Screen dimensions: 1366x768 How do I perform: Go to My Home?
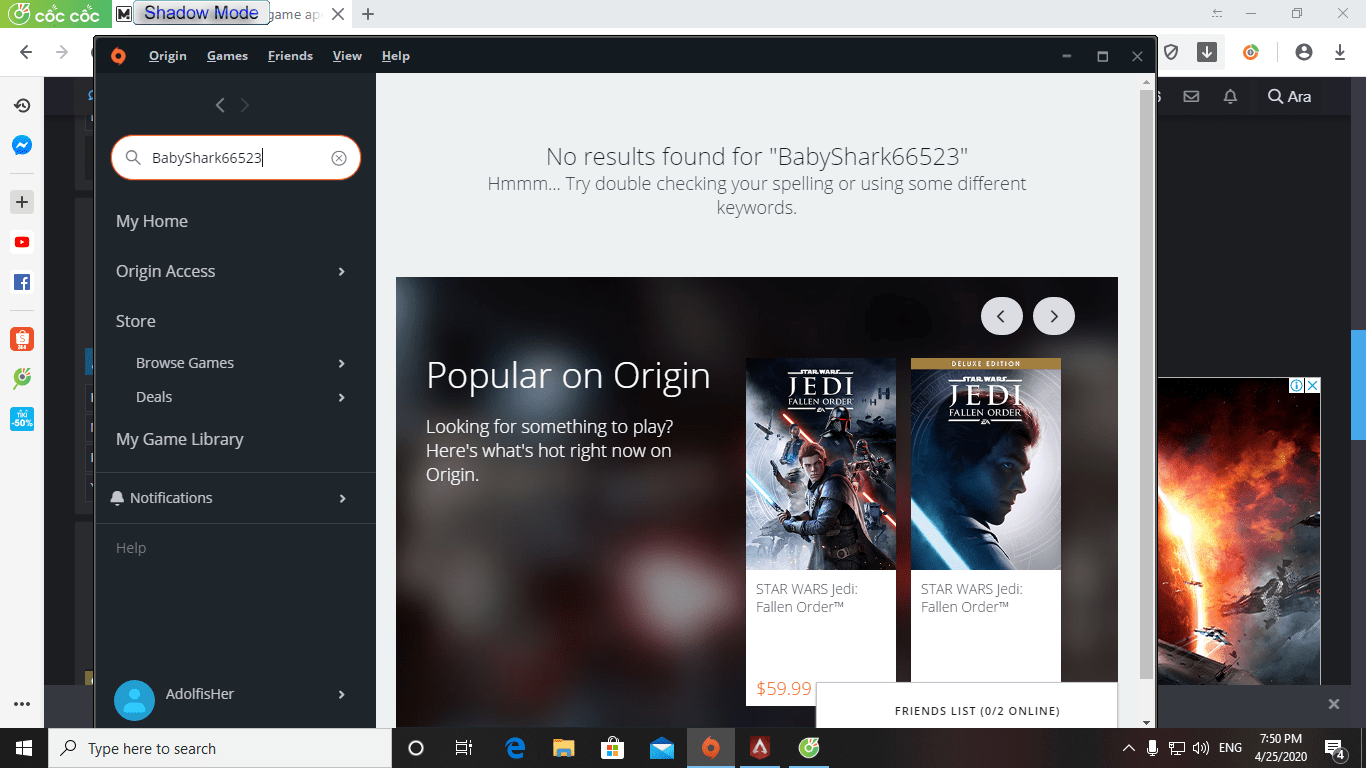point(152,221)
